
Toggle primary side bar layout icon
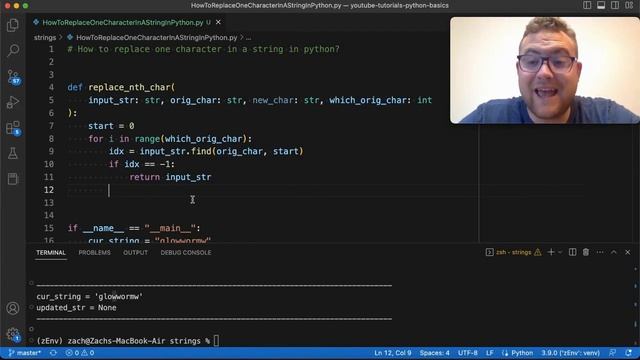point(587,5)
